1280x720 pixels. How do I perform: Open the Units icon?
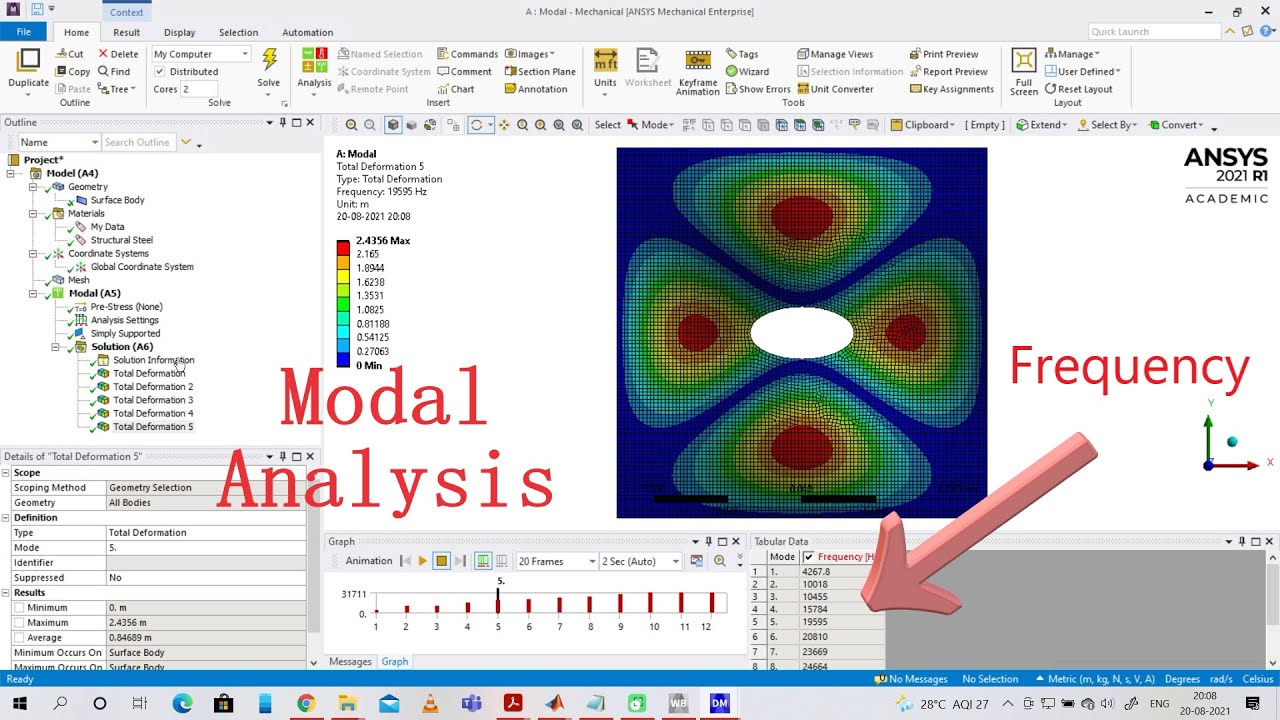point(605,60)
